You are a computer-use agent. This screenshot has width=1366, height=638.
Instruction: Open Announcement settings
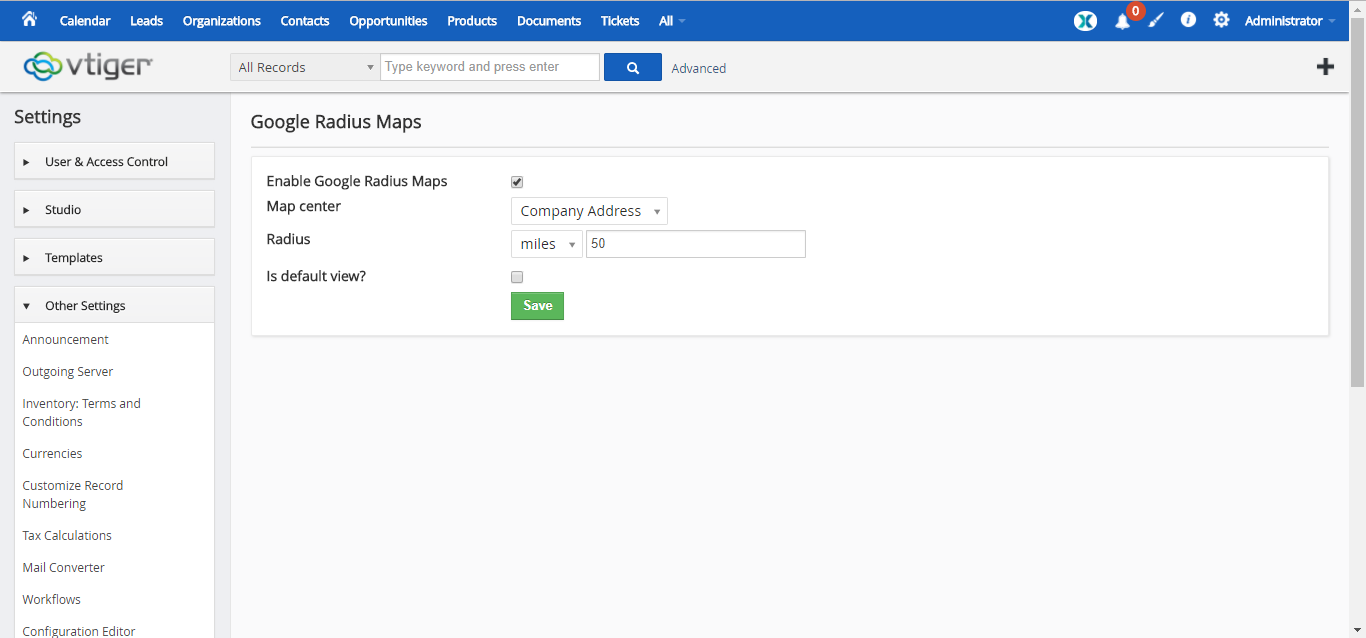(x=66, y=339)
